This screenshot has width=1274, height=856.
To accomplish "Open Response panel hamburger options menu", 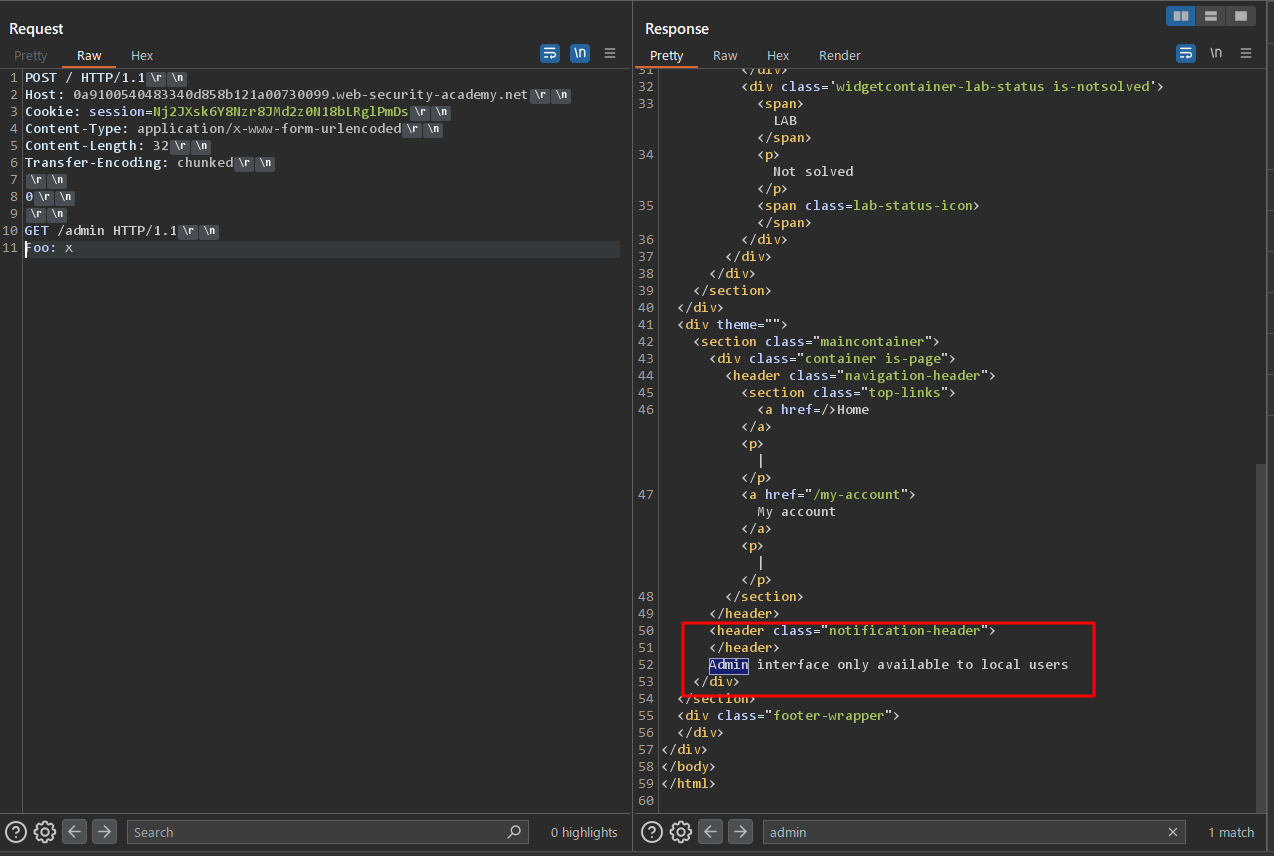I will tap(1246, 54).
